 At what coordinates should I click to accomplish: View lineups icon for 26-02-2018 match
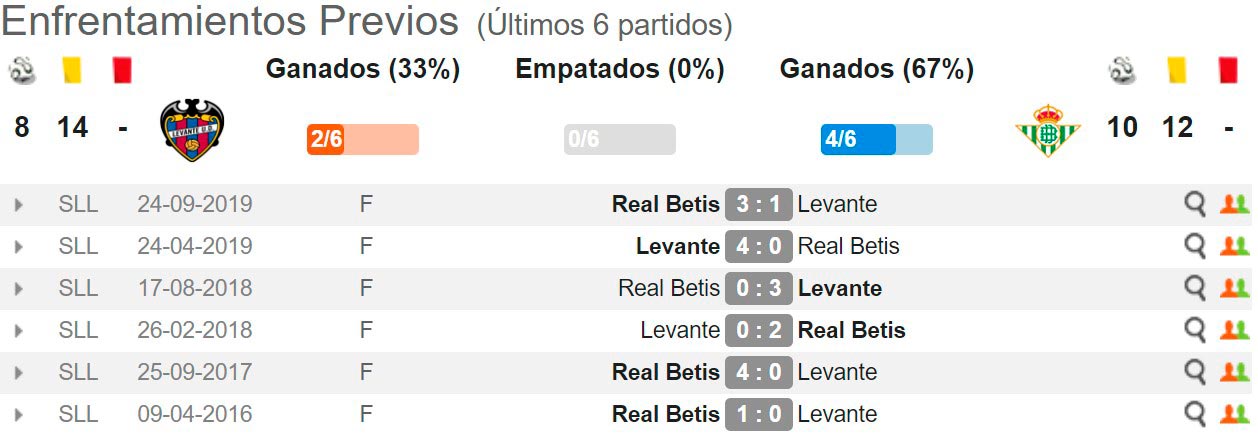coord(1235,330)
